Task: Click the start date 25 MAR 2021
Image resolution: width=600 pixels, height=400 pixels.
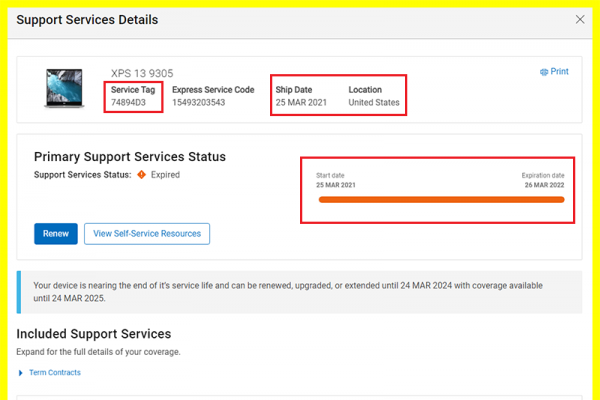Action: (335, 185)
